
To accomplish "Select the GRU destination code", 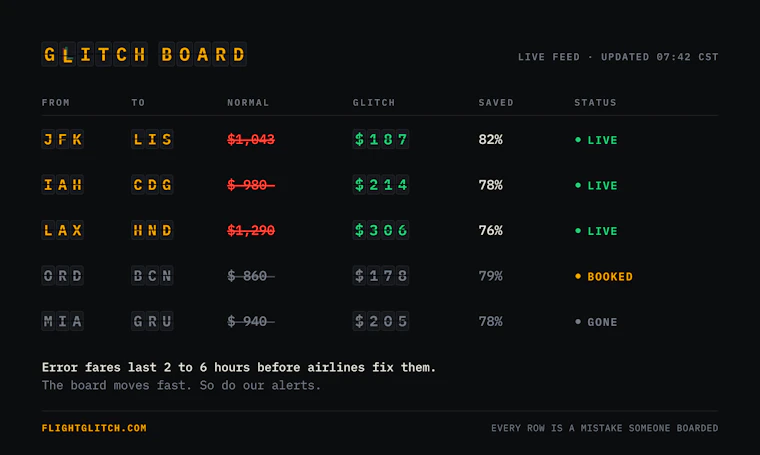I will point(152,321).
